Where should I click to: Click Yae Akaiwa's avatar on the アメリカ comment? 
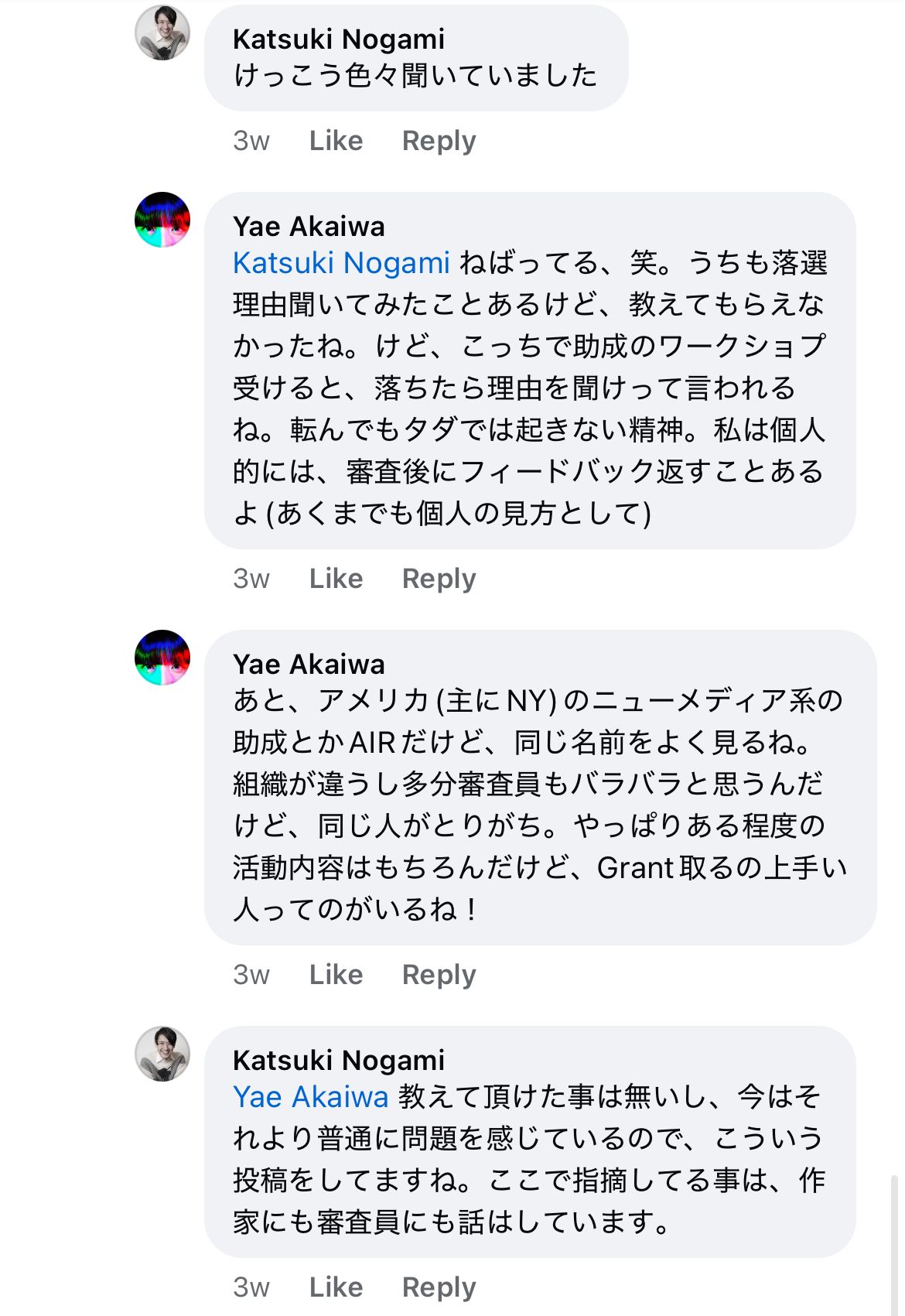[162, 658]
